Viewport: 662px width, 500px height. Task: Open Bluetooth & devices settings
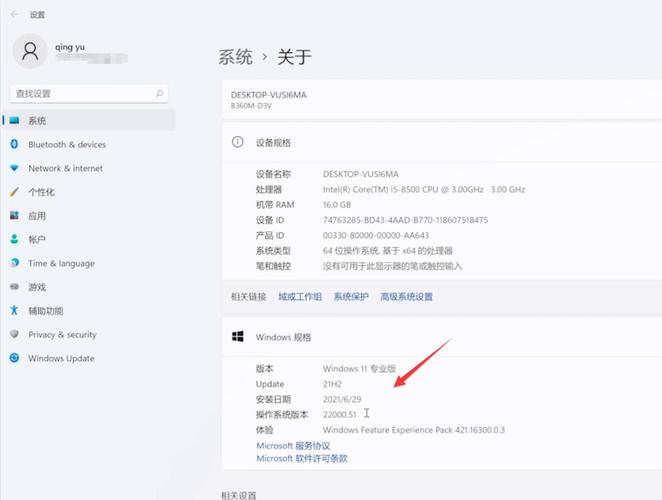coord(67,144)
